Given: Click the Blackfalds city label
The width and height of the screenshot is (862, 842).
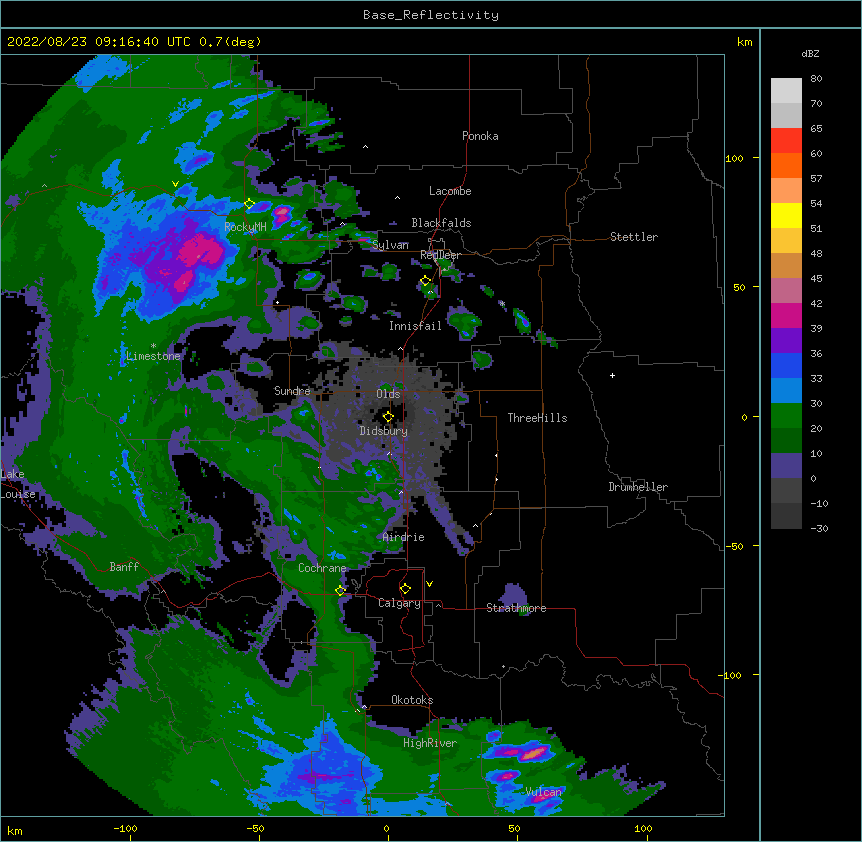Looking at the screenshot, I should [x=441, y=223].
